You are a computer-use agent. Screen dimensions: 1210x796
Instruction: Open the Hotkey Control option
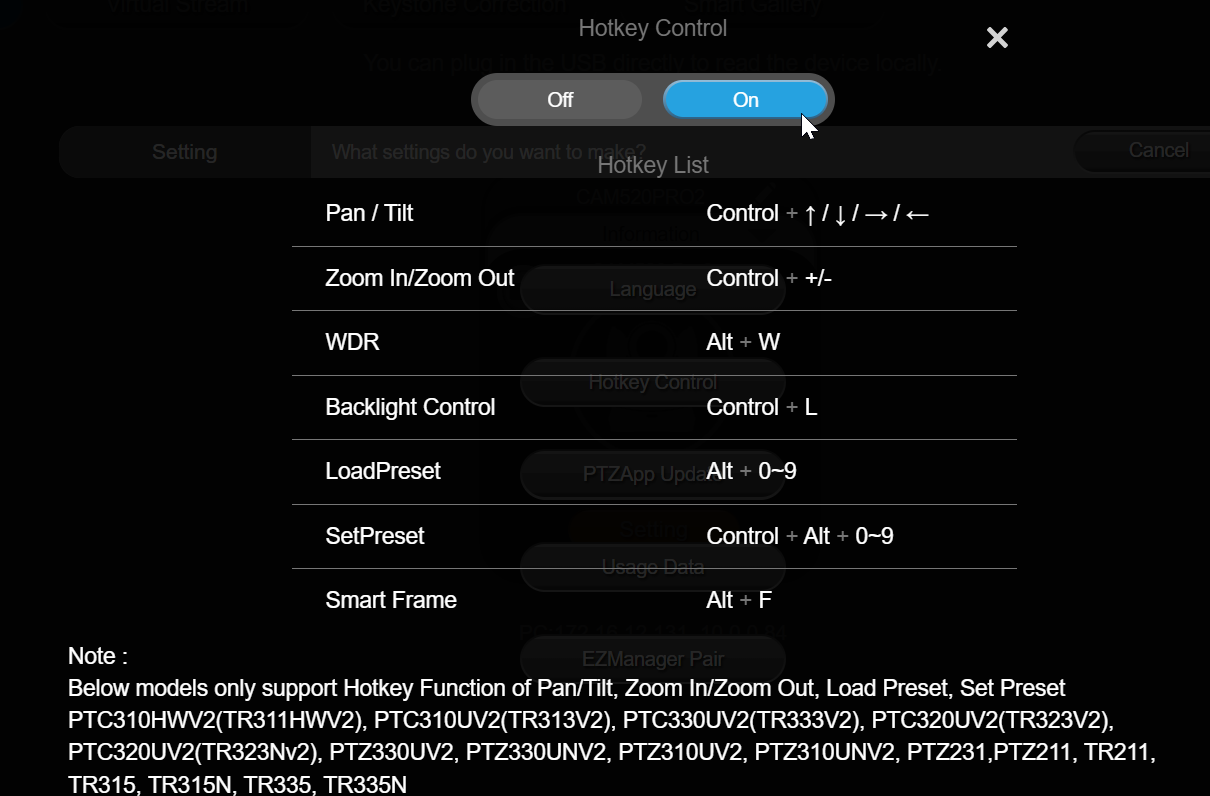pyautogui.click(x=652, y=382)
